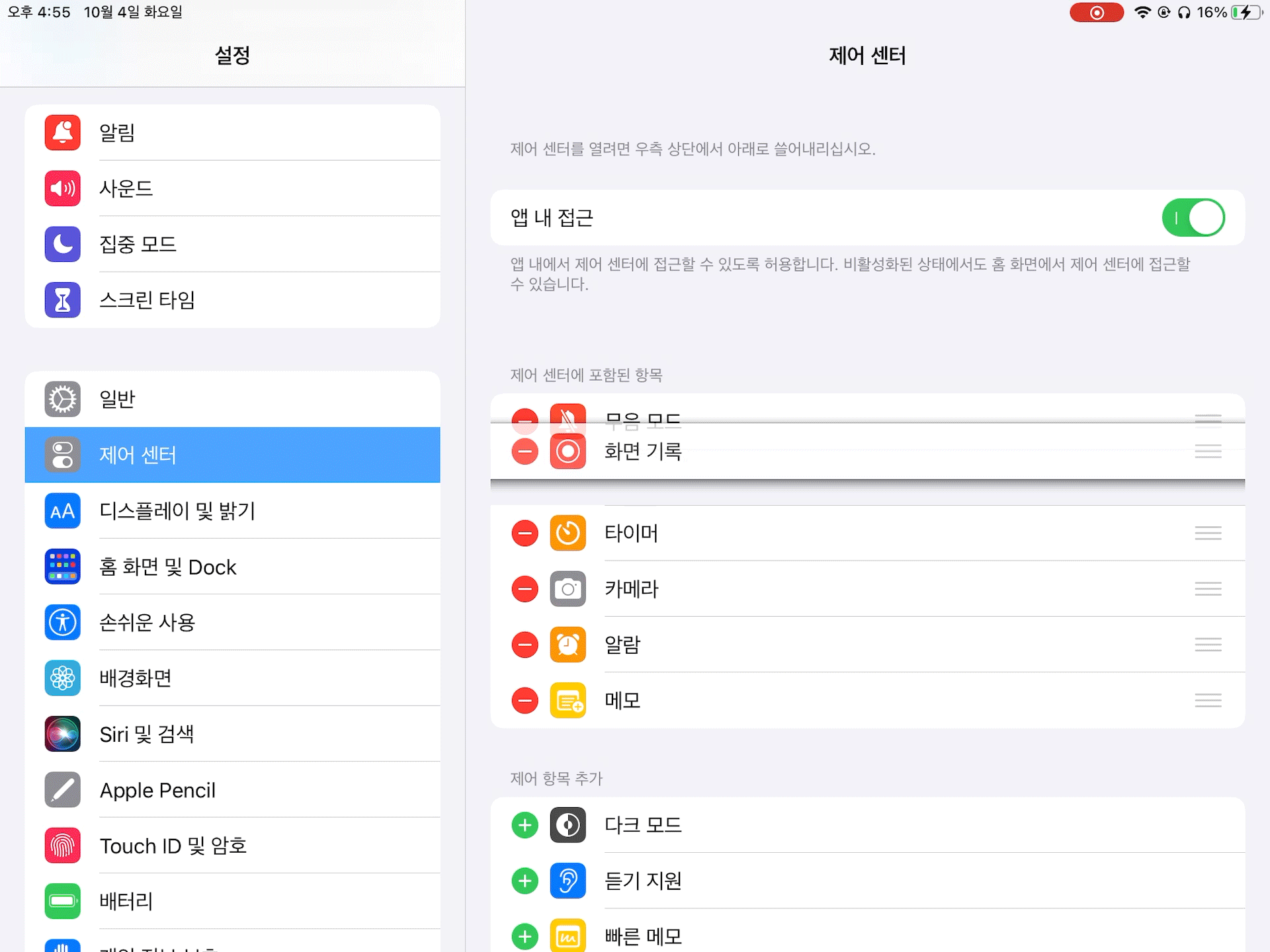Add 빠른 메모 using green plus

(525, 936)
